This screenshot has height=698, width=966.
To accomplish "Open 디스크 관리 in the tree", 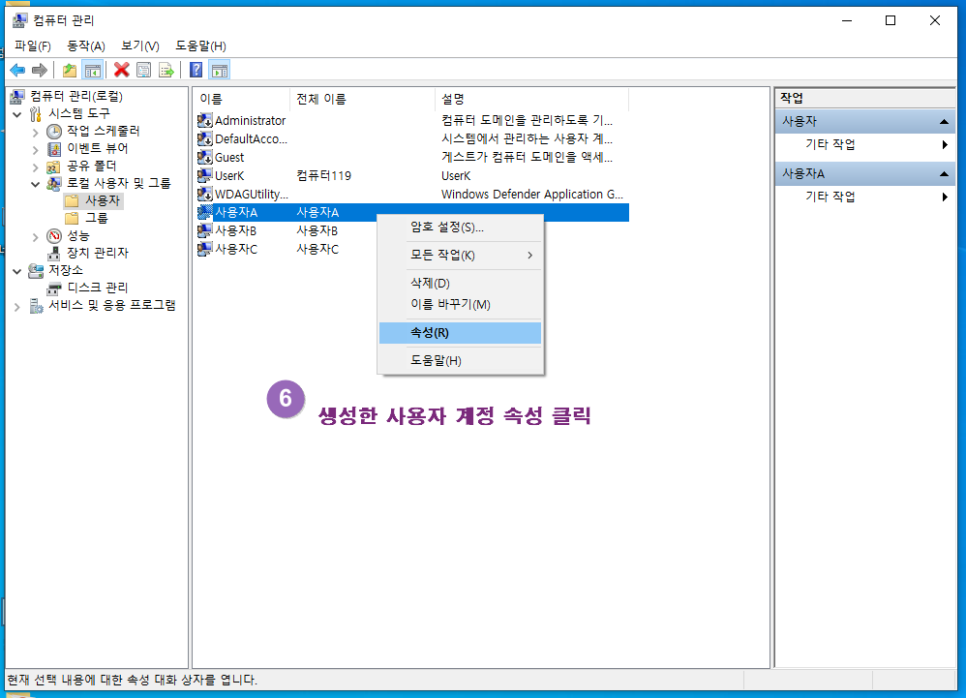I will click(x=97, y=287).
